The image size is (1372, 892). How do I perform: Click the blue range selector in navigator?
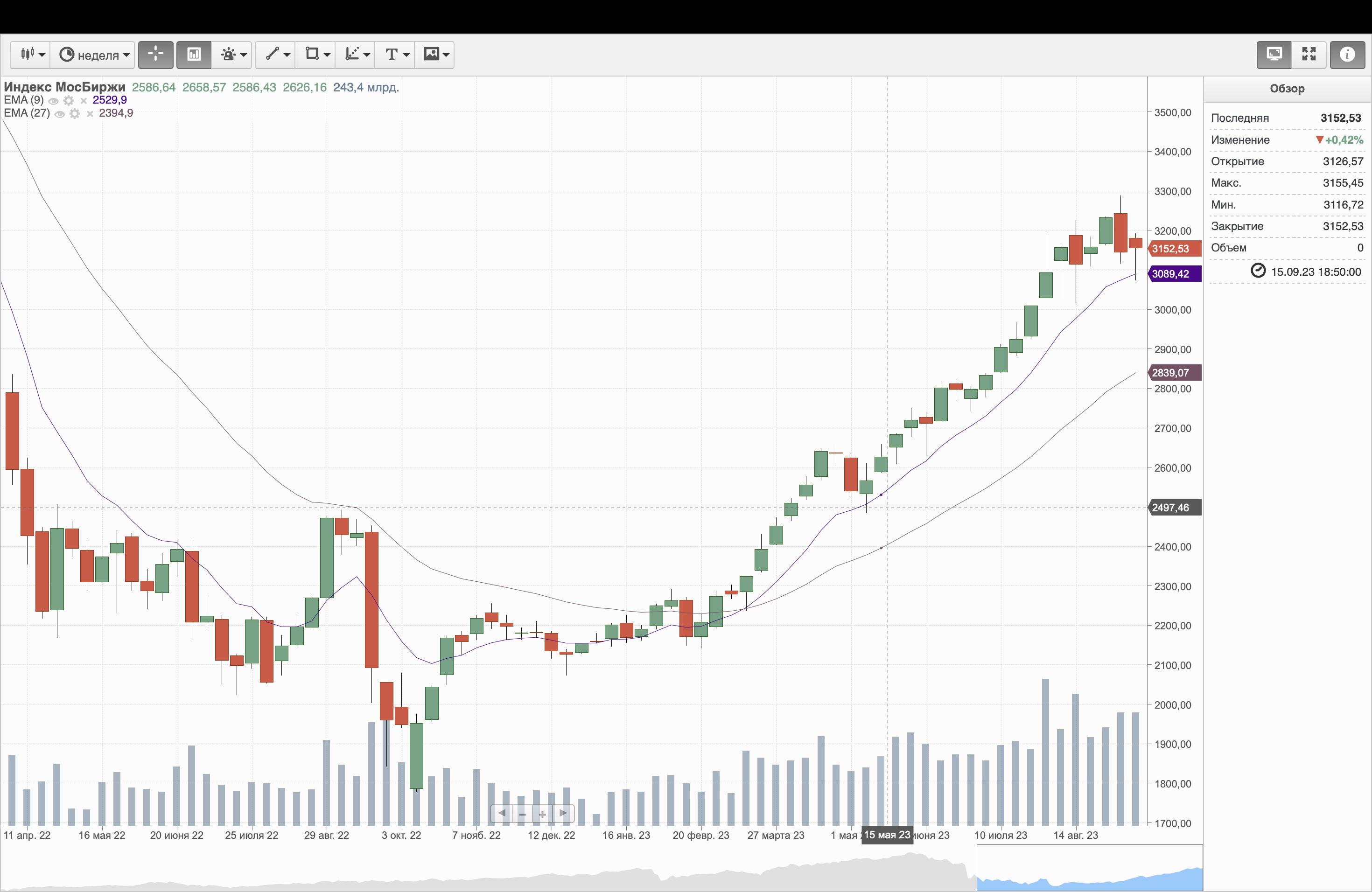pyautogui.click(x=1090, y=868)
